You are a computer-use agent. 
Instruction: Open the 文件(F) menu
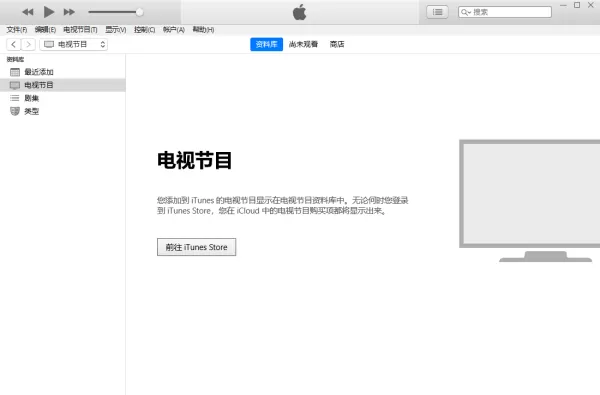(x=17, y=29)
